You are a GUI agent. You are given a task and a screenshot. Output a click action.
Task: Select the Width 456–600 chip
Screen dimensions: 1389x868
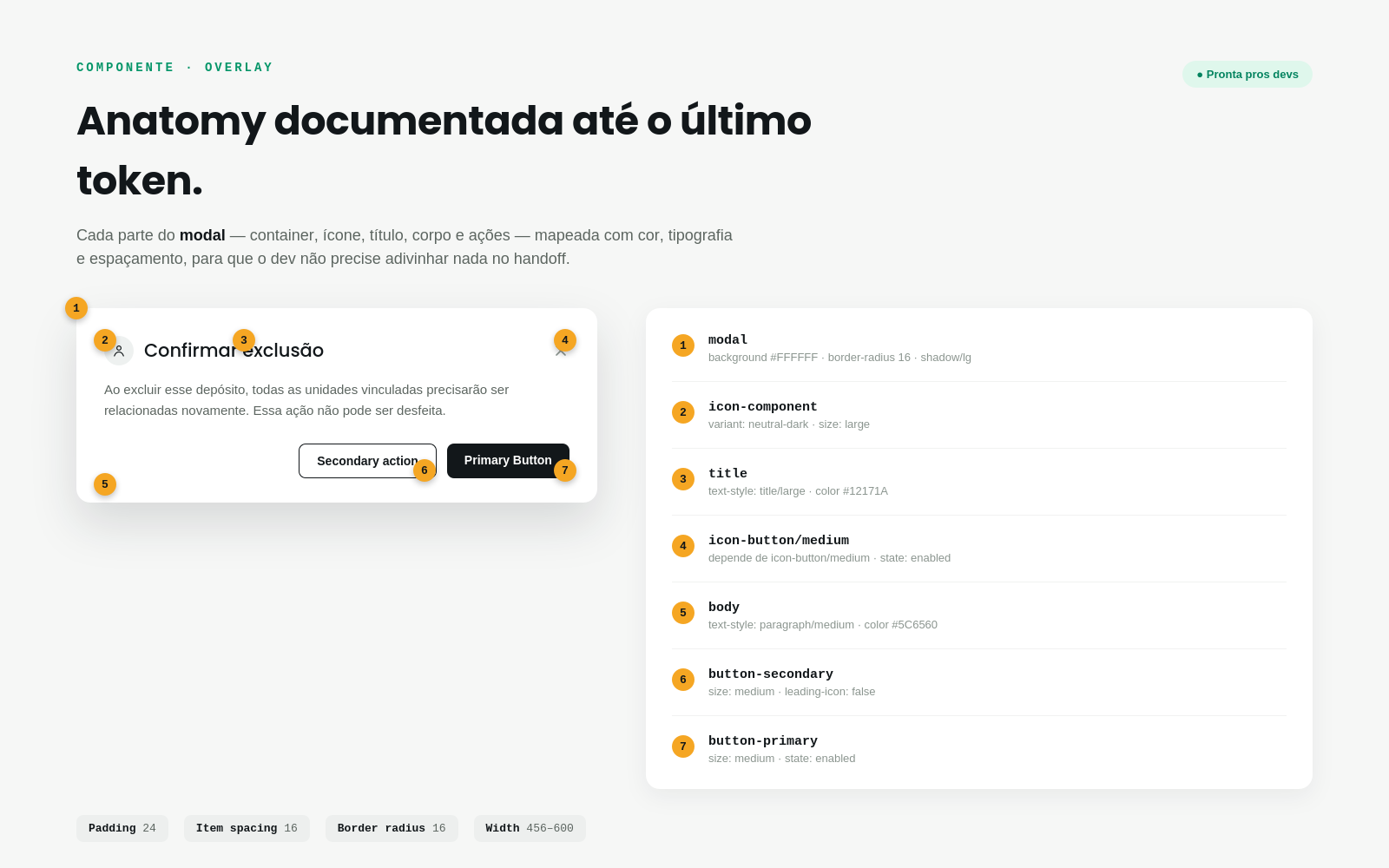tap(530, 828)
